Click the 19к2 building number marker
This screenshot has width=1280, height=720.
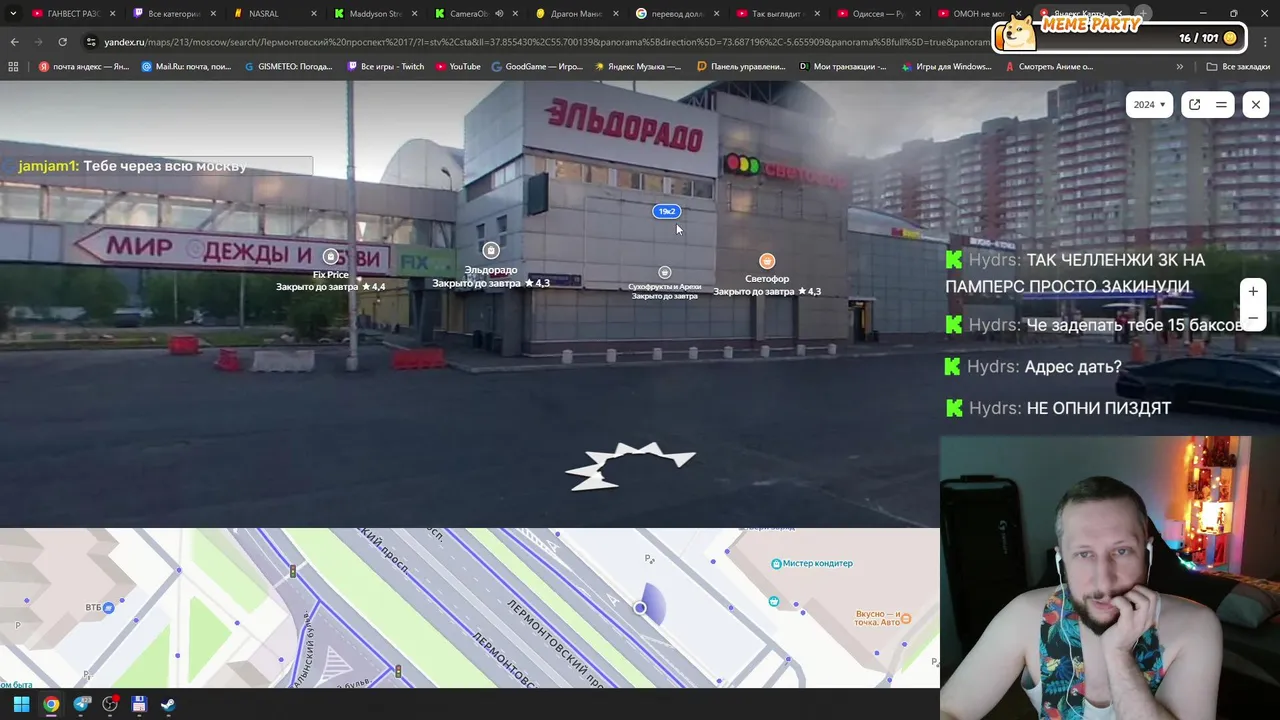(x=666, y=211)
